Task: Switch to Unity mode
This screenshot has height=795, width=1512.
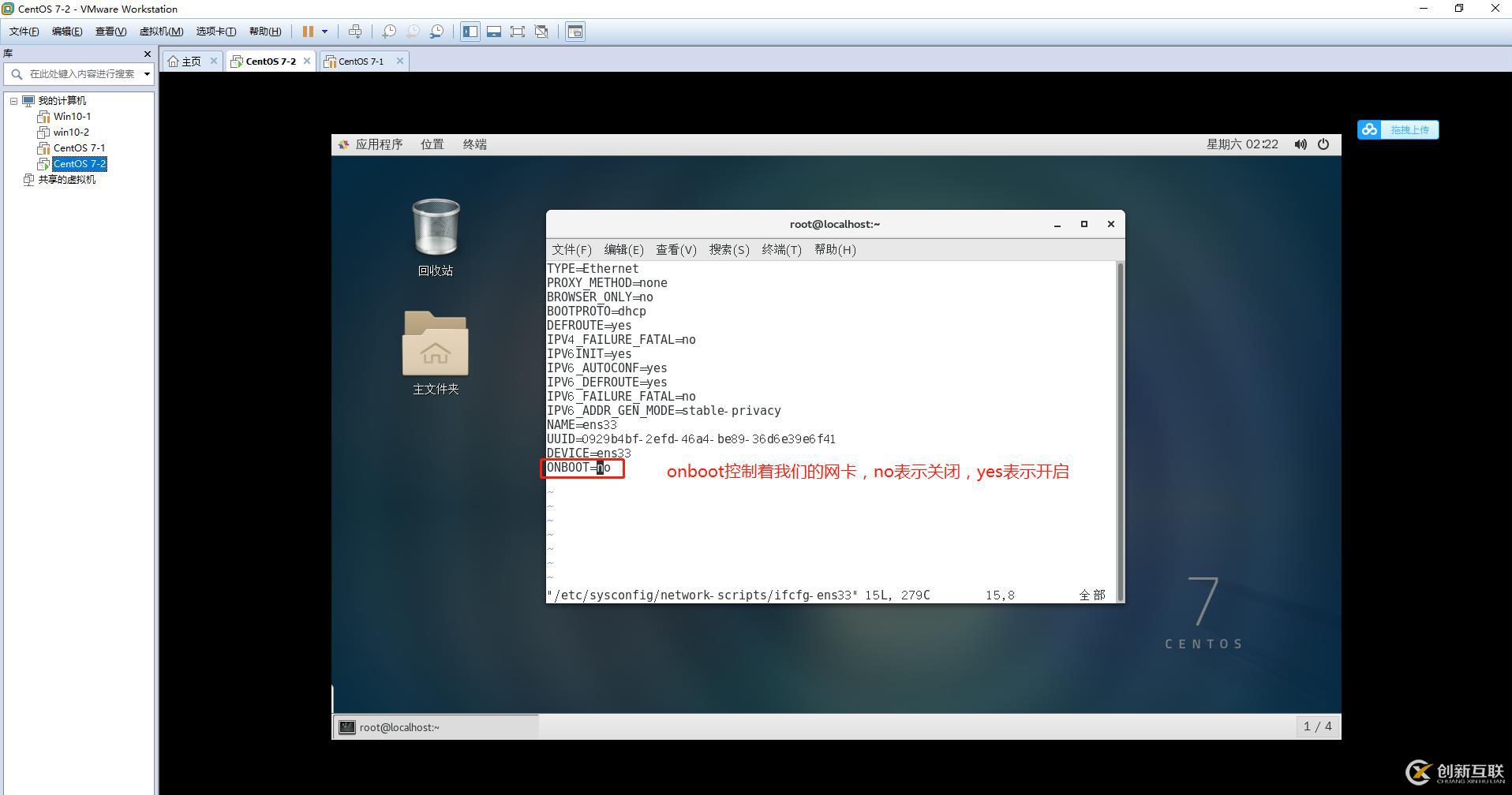Action: [x=541, y=32]
